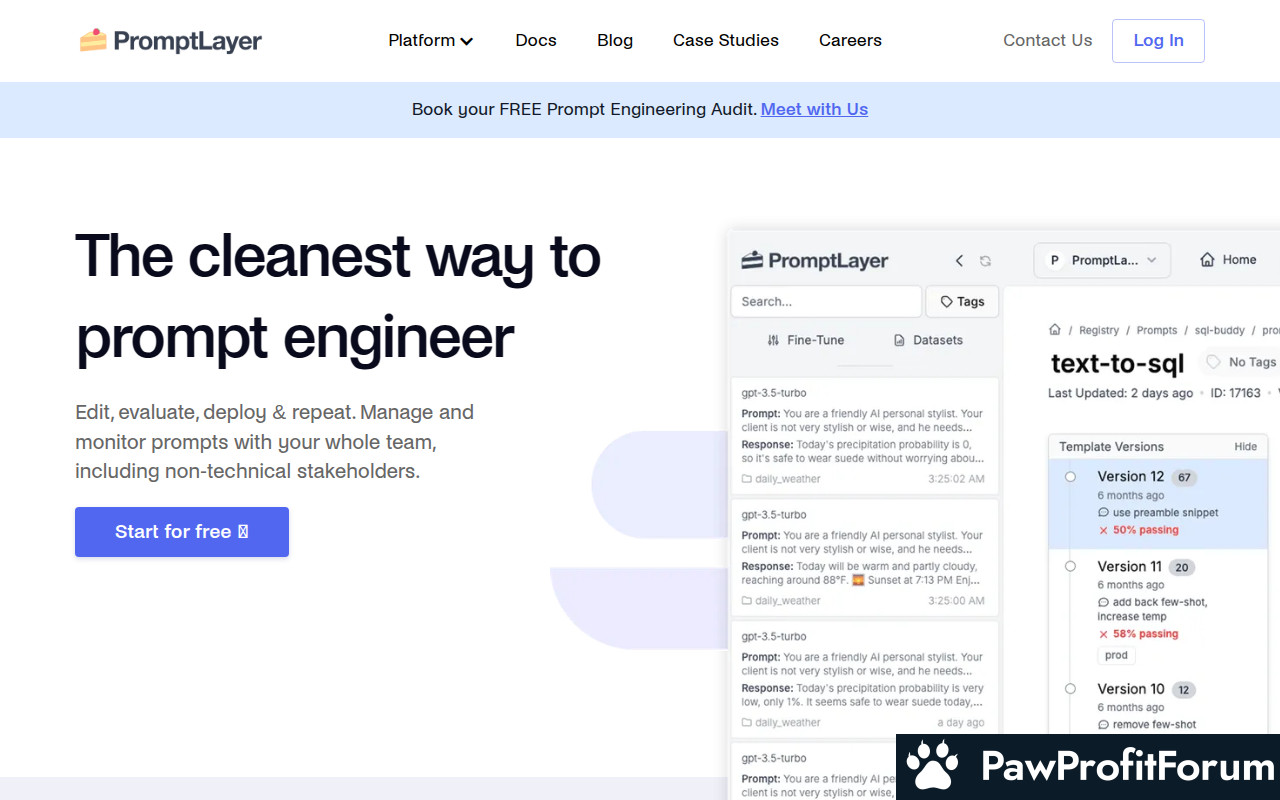Select the request logged at 3:25:00 AM
Image resolution: width=1280 pixels, height=800 pixels.
click(x=864, y=558)
